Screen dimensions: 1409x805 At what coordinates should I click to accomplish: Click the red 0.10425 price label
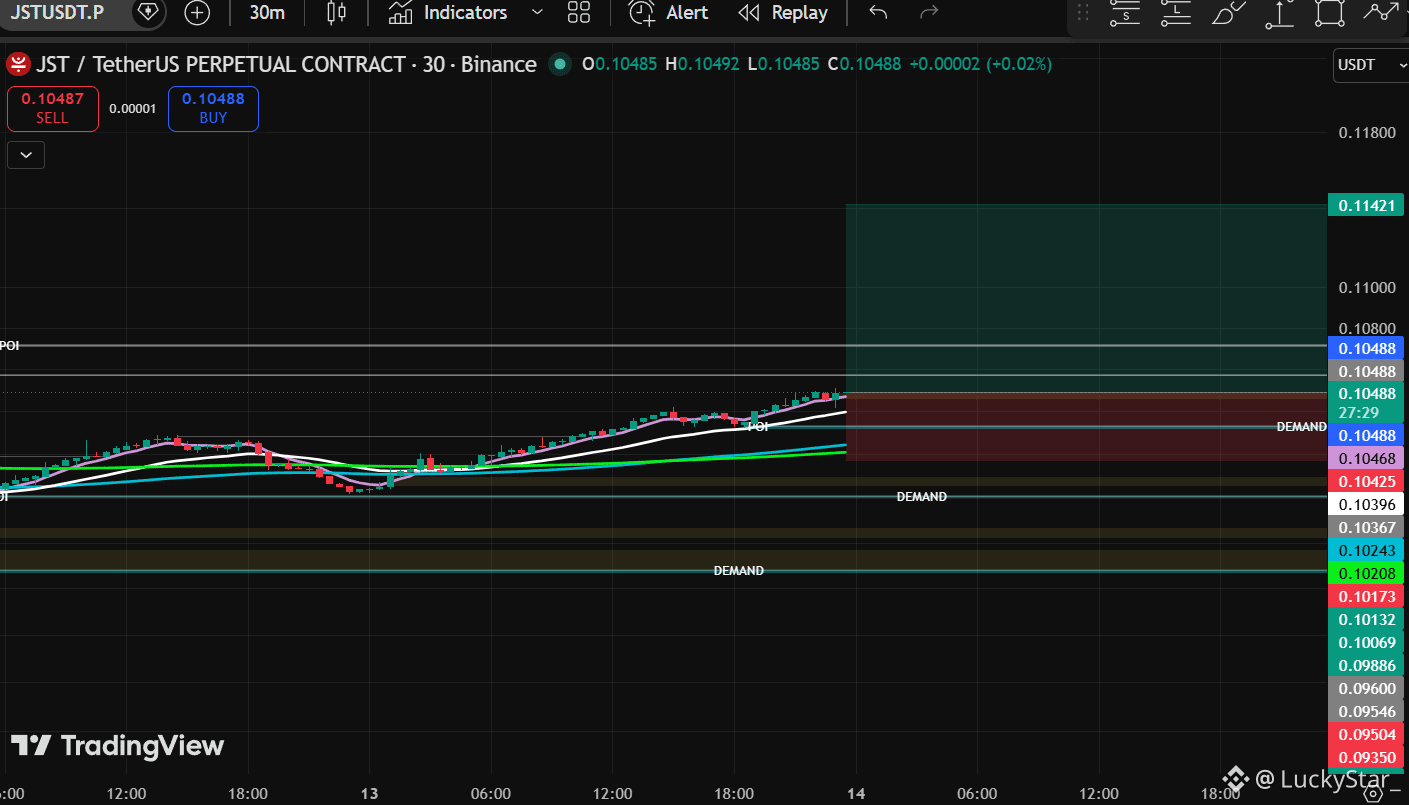click(x=1365, y=482)
